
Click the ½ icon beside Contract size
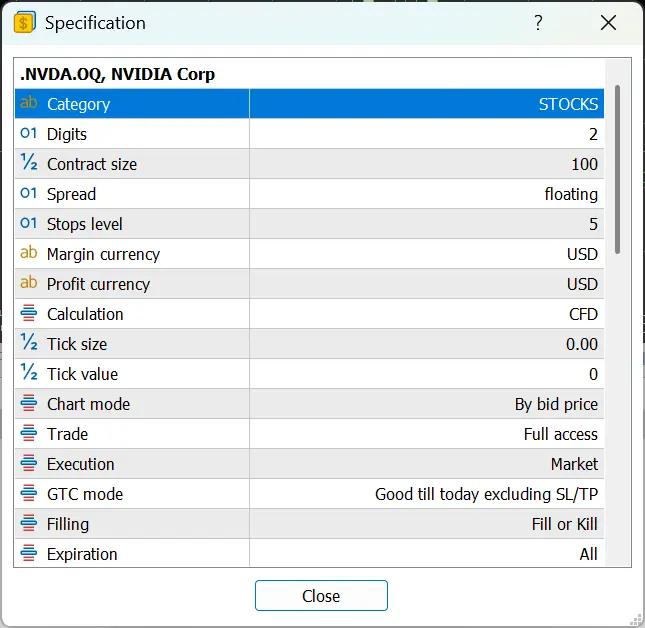[28, 162]
